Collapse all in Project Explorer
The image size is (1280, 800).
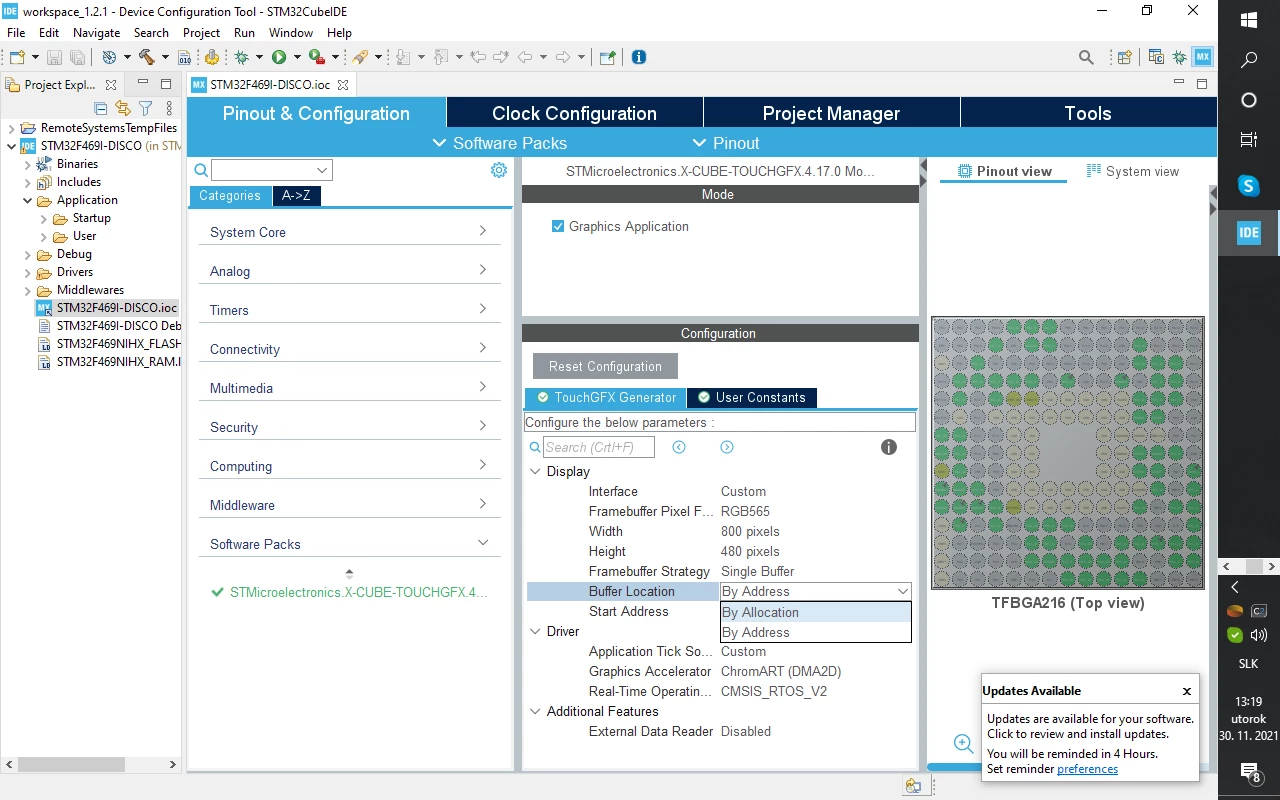pos(101,108)
